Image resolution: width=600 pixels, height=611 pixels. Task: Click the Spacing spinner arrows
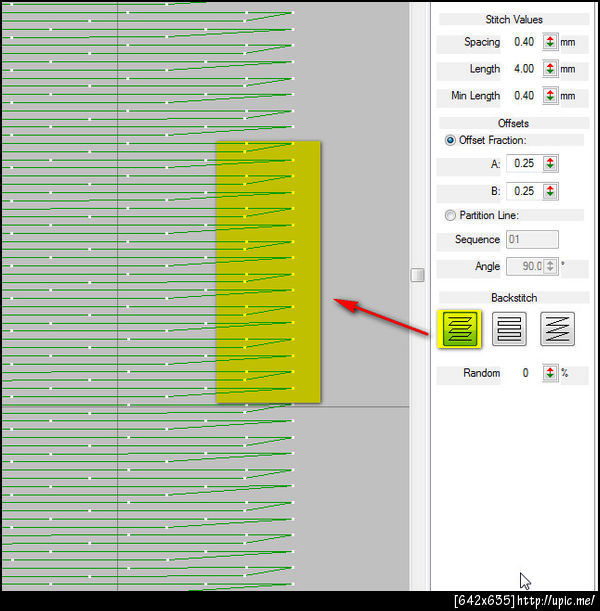[550, 42]
